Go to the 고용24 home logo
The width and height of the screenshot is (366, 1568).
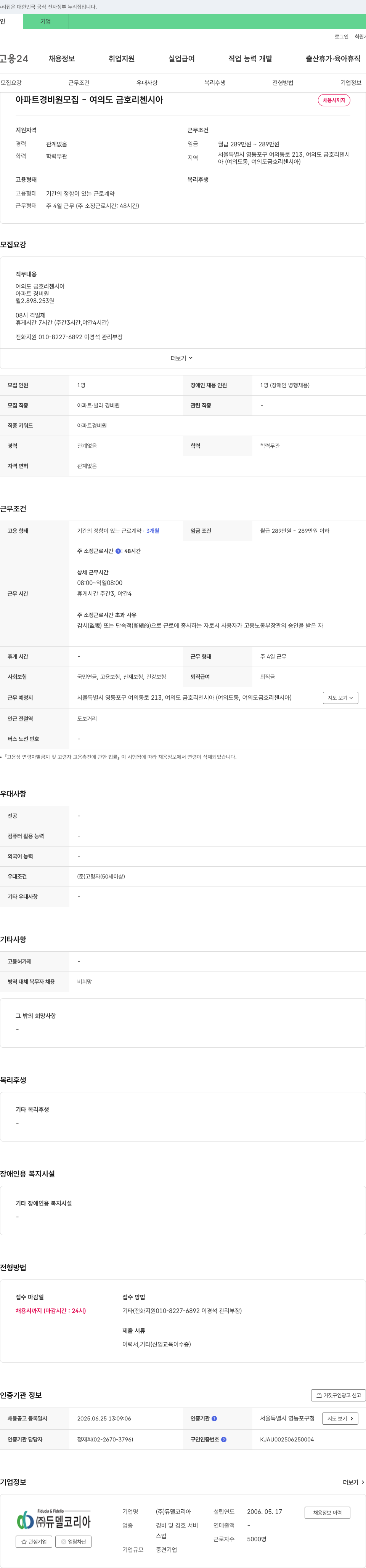pyautogui.click(x=14, y=58)
